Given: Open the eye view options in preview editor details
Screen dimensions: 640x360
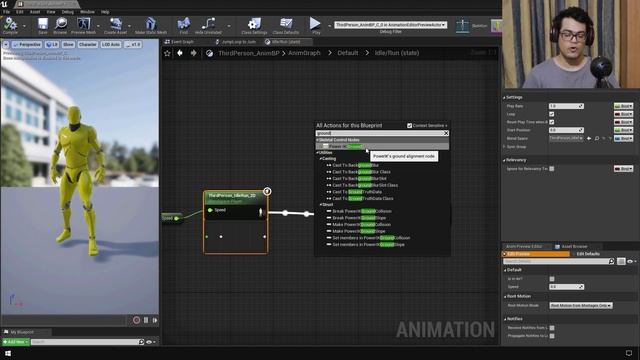Looking at the screenshot, I should click(631, 261).
